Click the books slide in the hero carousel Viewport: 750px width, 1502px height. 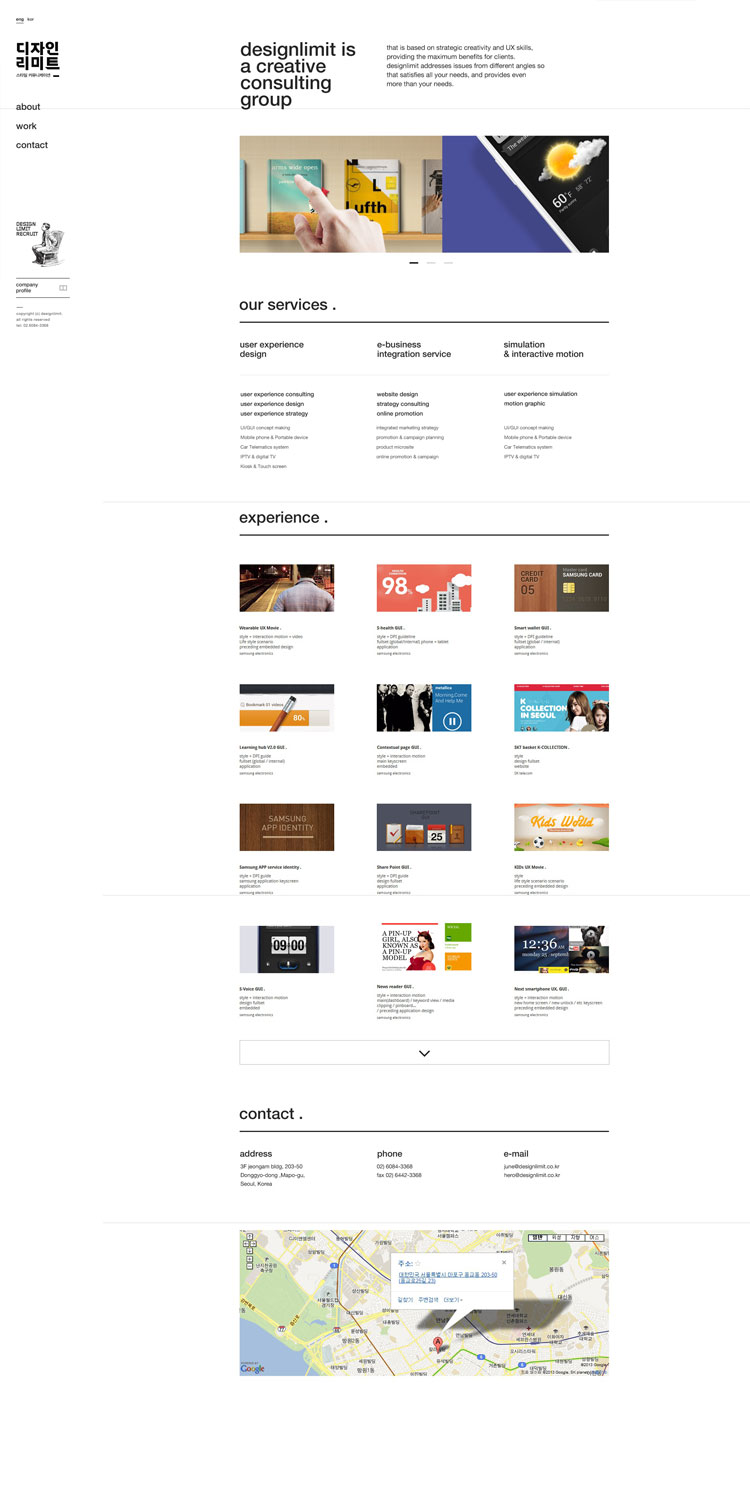click(341, 194)
